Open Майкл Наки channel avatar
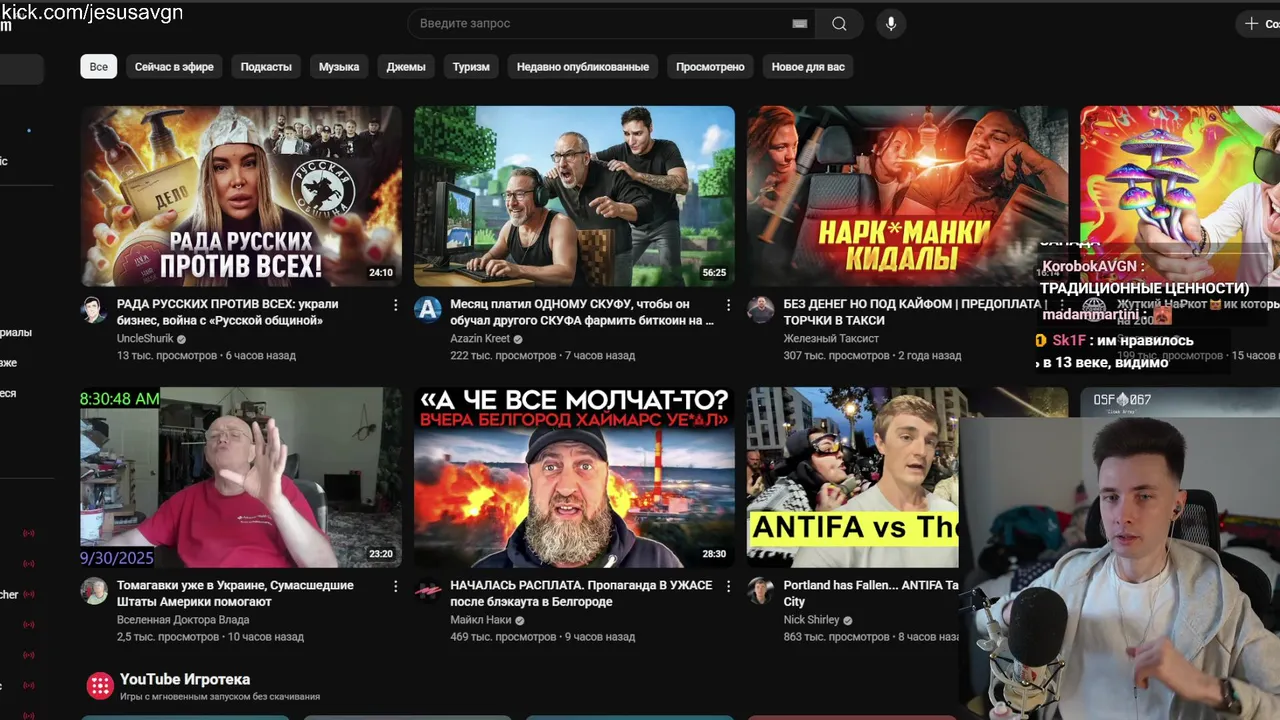 click(x=427, y=591)
